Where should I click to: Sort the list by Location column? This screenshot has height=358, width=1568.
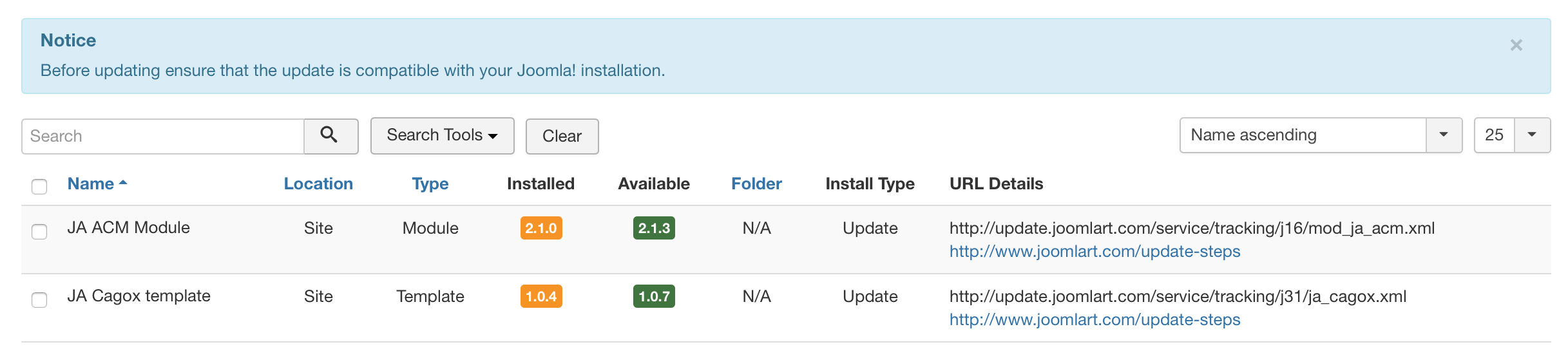(318, 184)
